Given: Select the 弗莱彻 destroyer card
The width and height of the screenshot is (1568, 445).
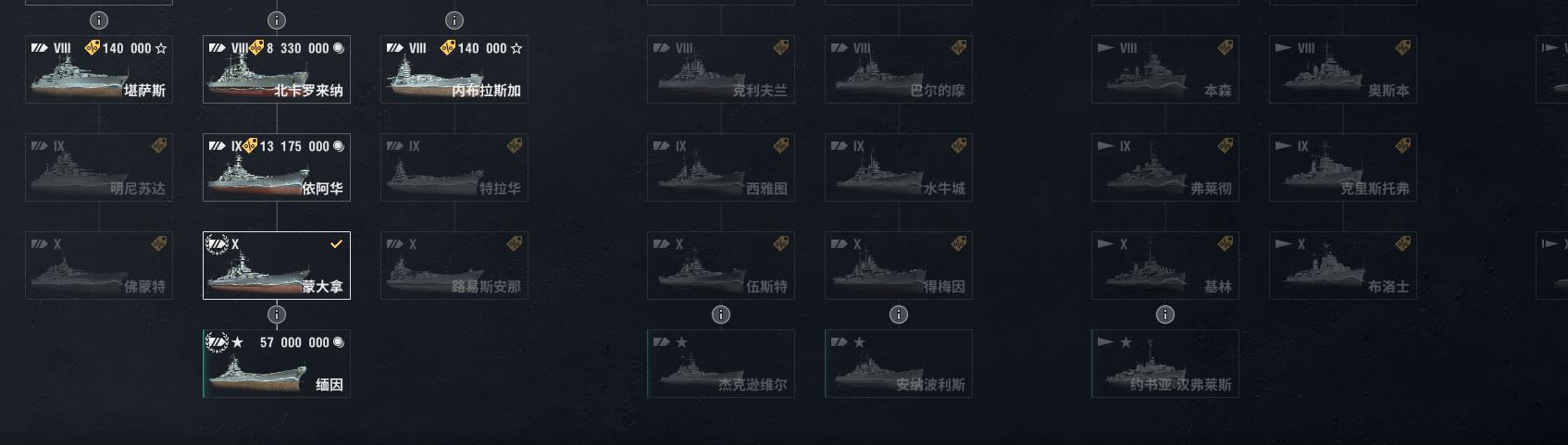Looking at the screenshot, I should pyautogui.click(x=1165, y=167).
